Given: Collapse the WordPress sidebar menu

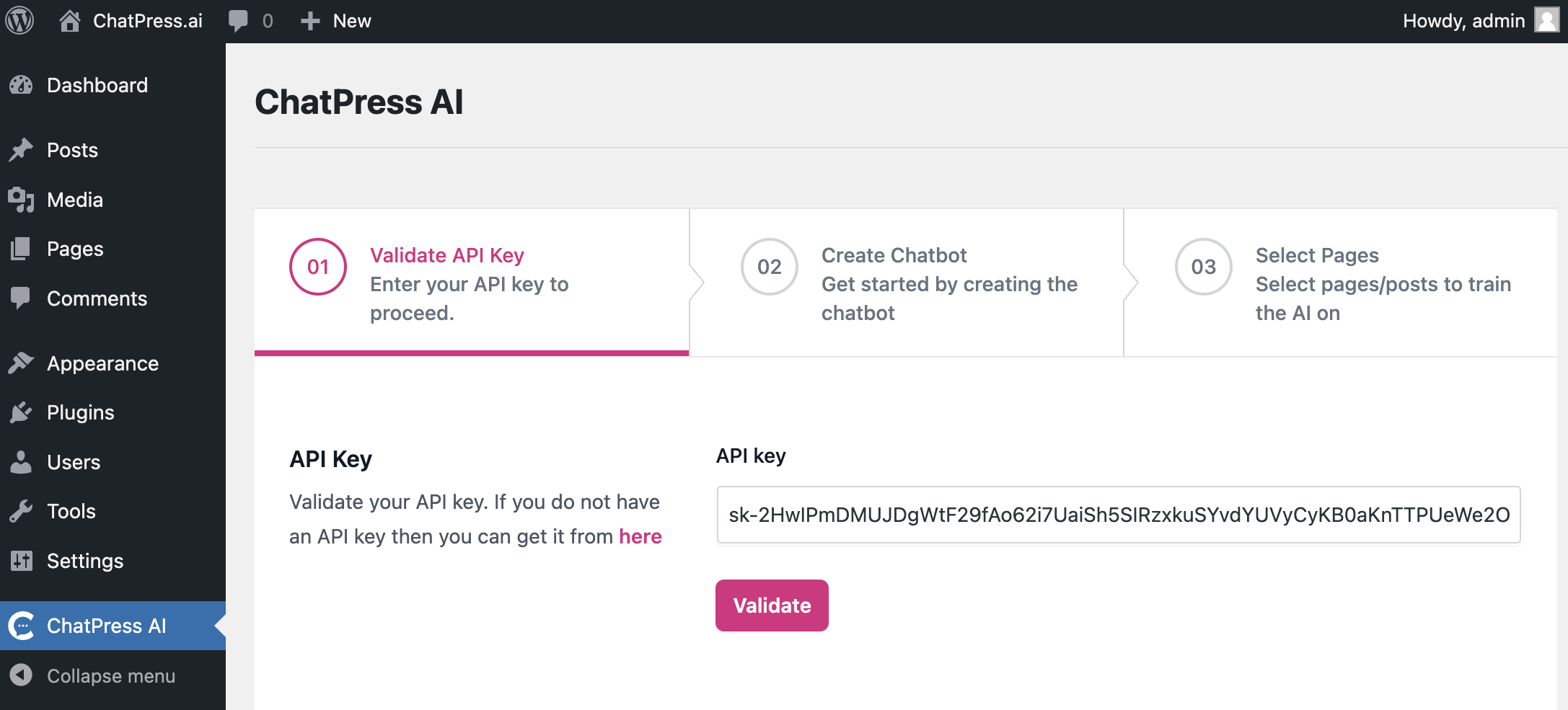Looking at the screenshot, I should click(22, 675).
